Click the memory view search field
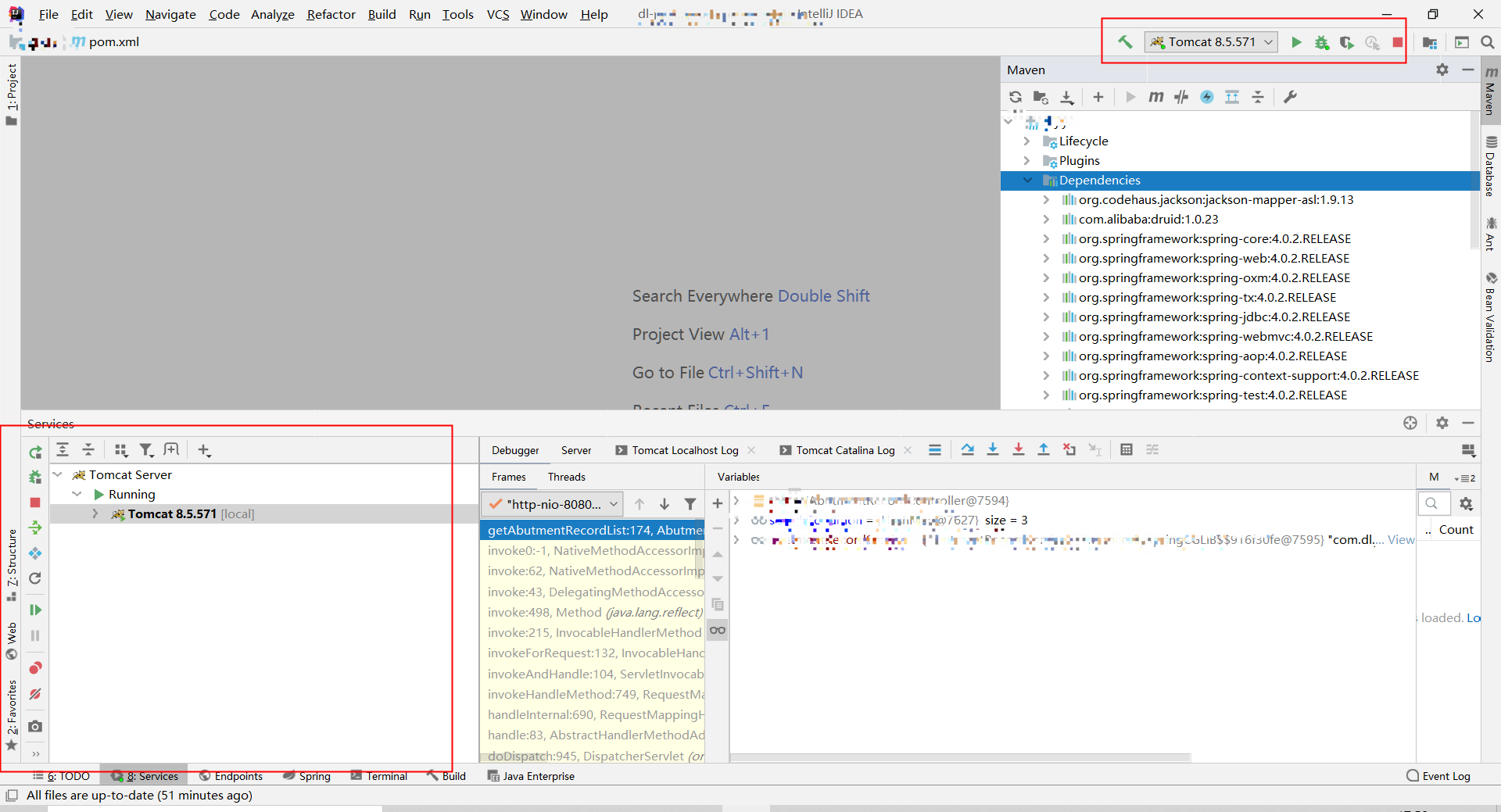The image size is (1501, 812). coord(1434,503)
